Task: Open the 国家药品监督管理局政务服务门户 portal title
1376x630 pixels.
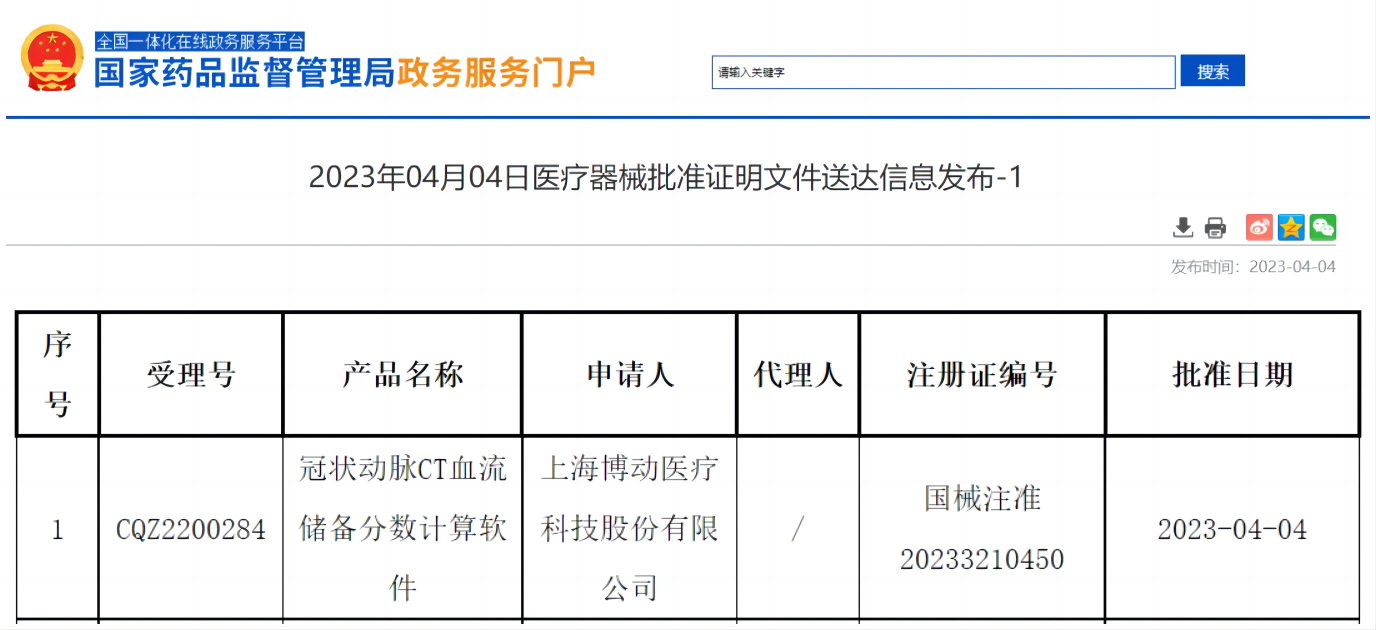Action: [x=345, y=73]
